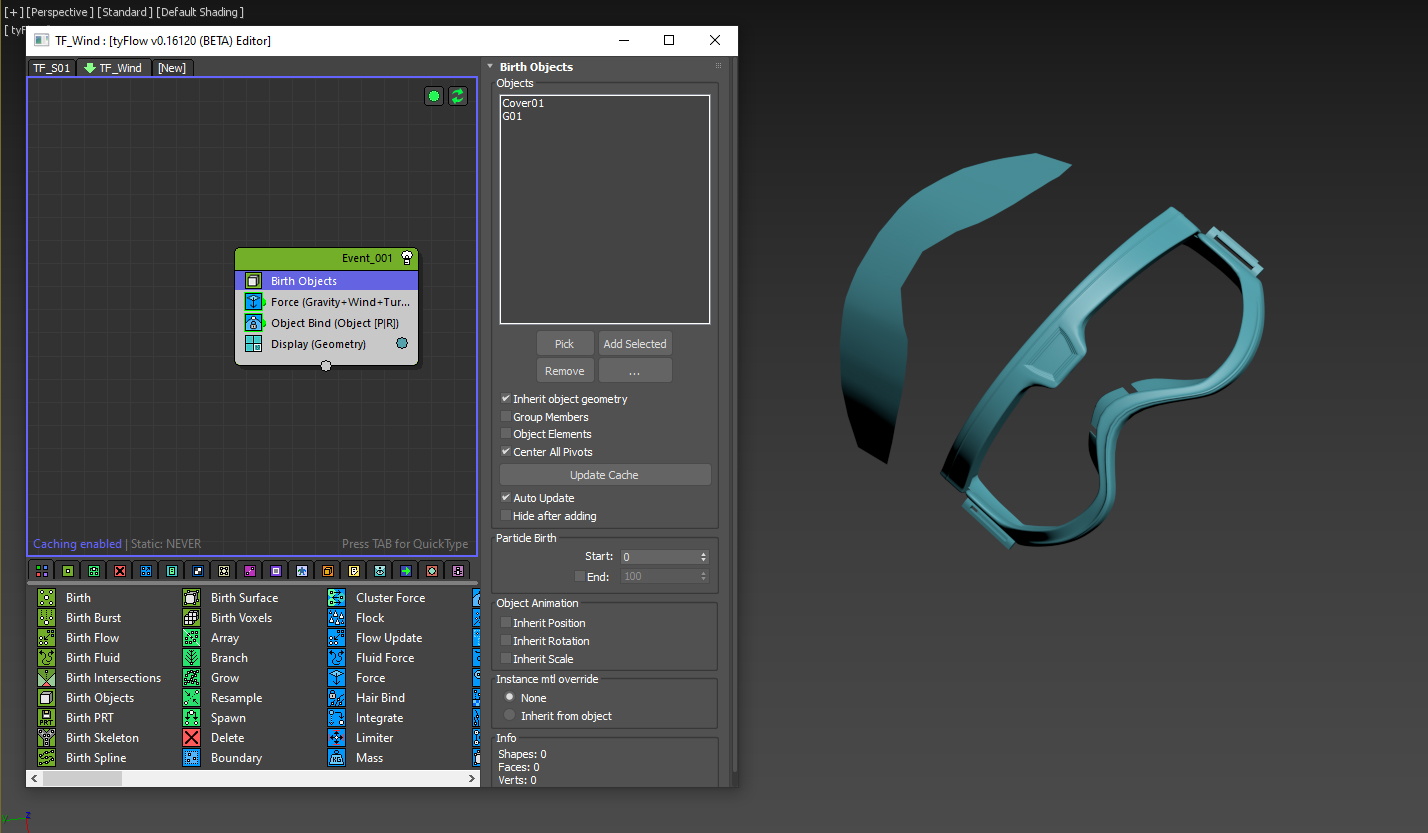
Task: Click the Add Selected button
Action: coord(635,343)
